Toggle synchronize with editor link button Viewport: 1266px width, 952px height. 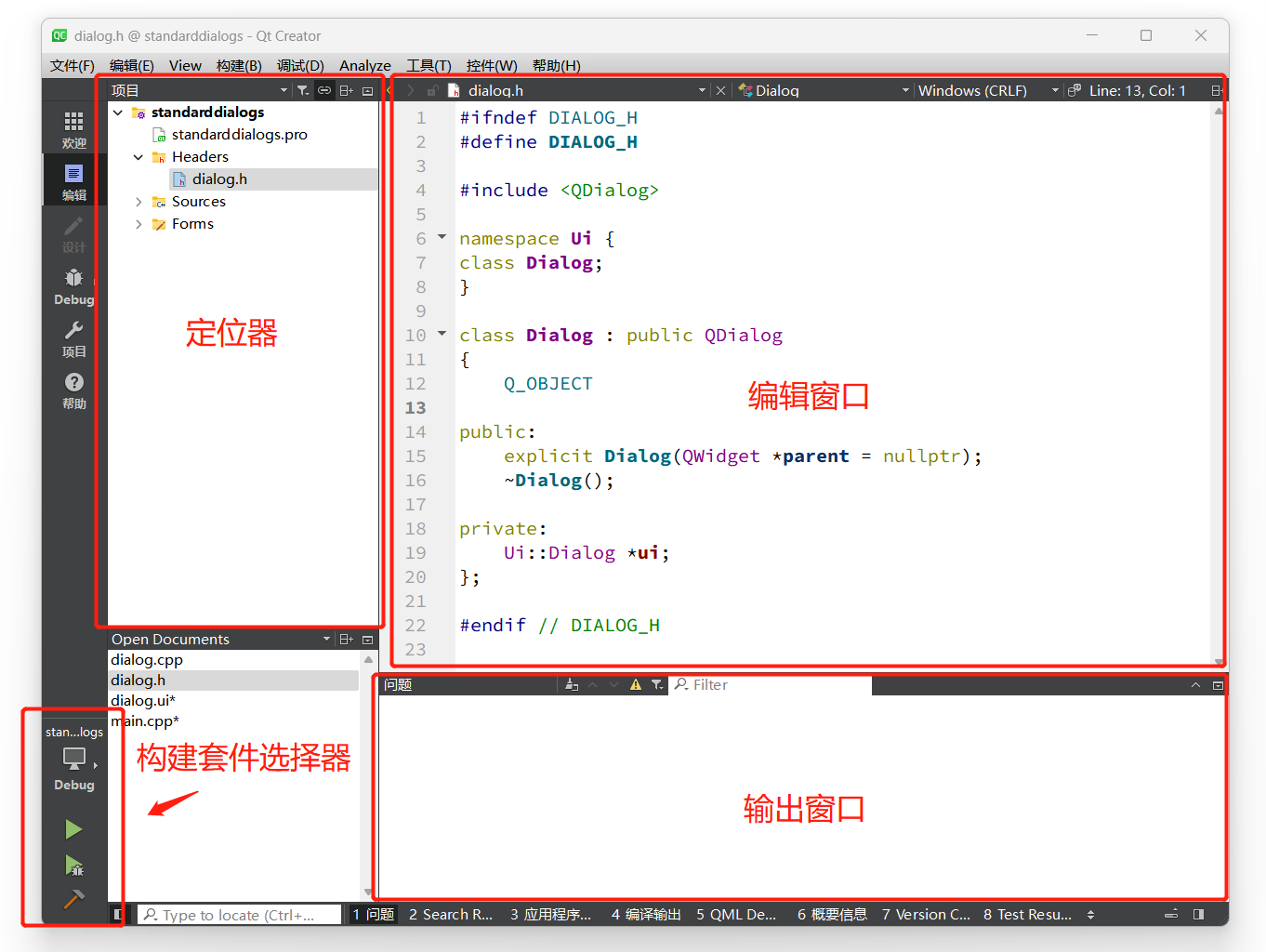[x=324, y=90]
